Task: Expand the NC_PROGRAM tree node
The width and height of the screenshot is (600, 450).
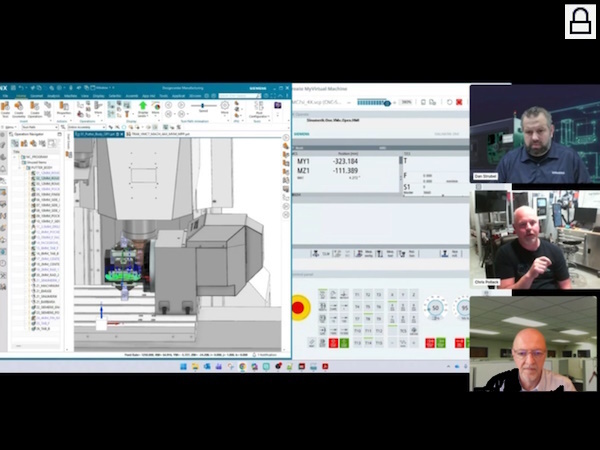Action: [x=15, y=157]
